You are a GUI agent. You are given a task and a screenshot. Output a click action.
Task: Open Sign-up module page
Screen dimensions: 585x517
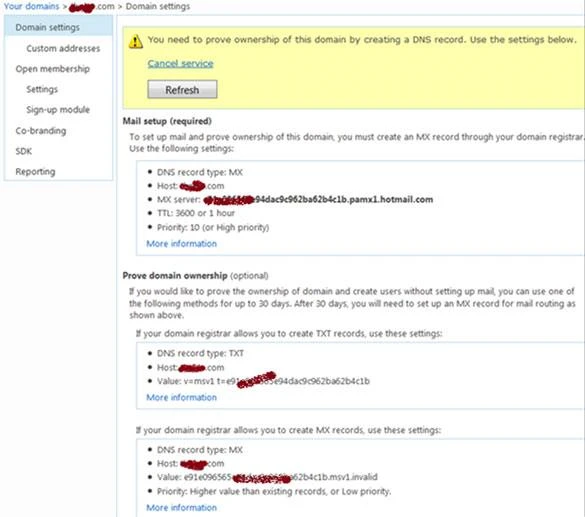pos(58,109)
